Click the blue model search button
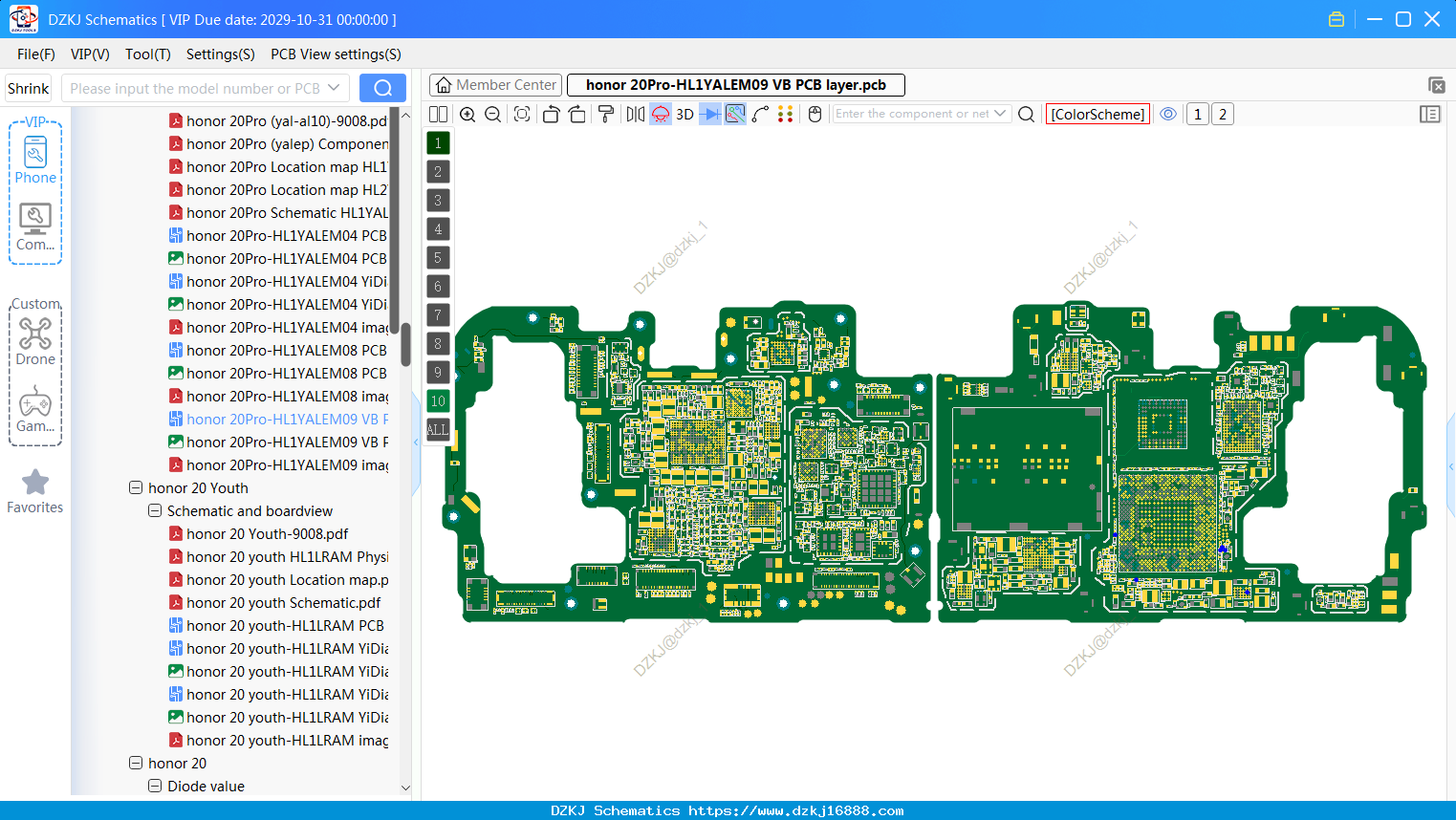Image resolution: width=1456 pixels, height=820 pixels. (x=382, y=88)
